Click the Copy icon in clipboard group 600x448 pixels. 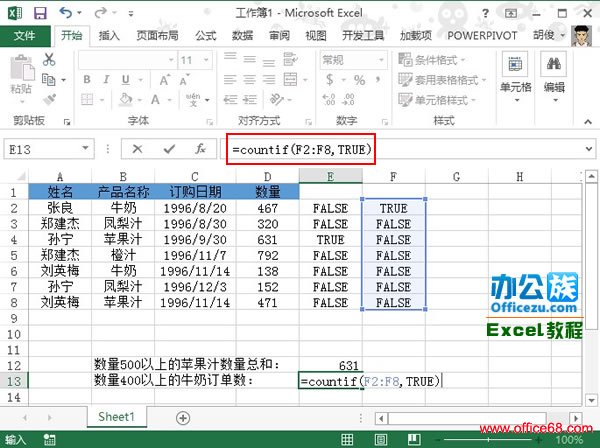[x=49, y=80]
